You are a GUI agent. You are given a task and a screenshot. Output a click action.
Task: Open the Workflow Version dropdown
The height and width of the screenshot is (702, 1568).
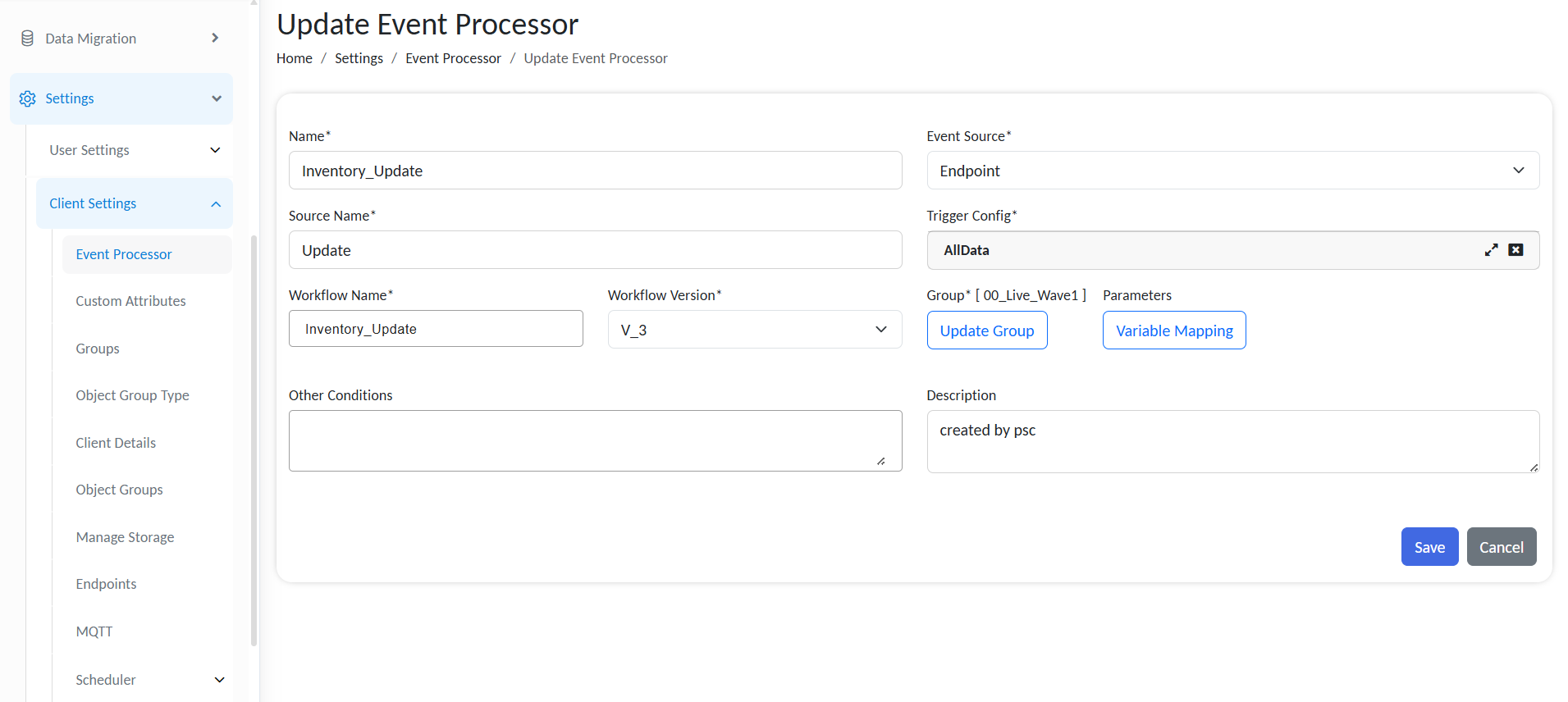[754, 330]
